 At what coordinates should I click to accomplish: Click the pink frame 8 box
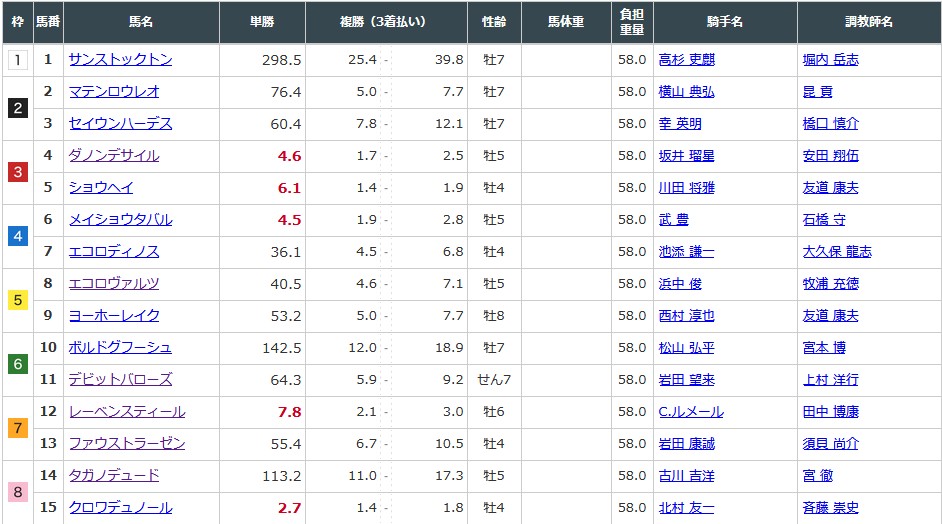pos(17,492)
